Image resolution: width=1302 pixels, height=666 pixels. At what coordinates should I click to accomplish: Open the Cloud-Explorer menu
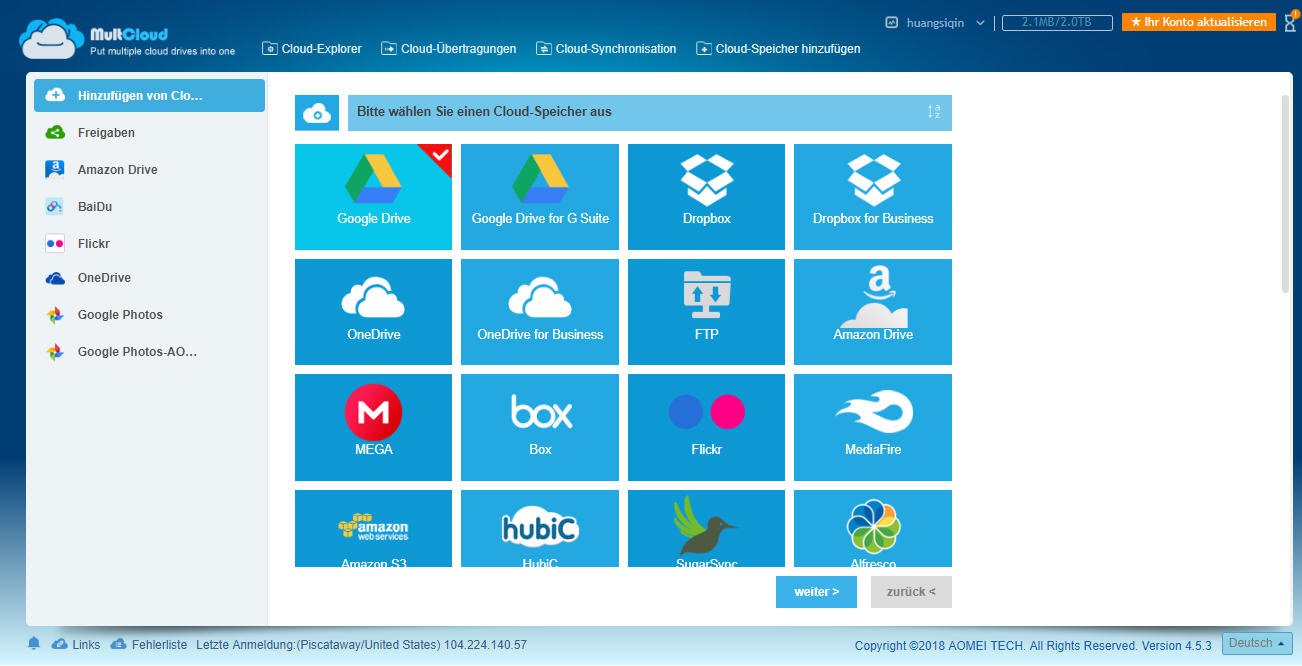point(312,48)
